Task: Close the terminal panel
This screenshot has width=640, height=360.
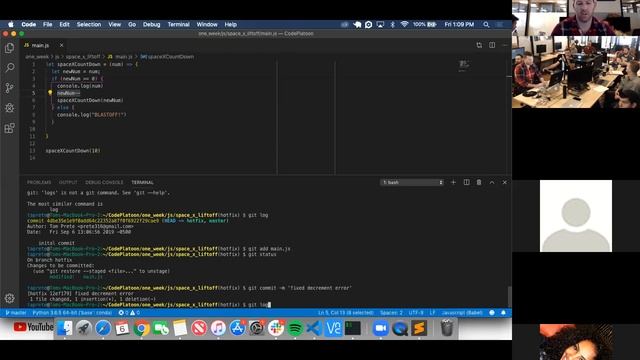Action: point(504,182)
